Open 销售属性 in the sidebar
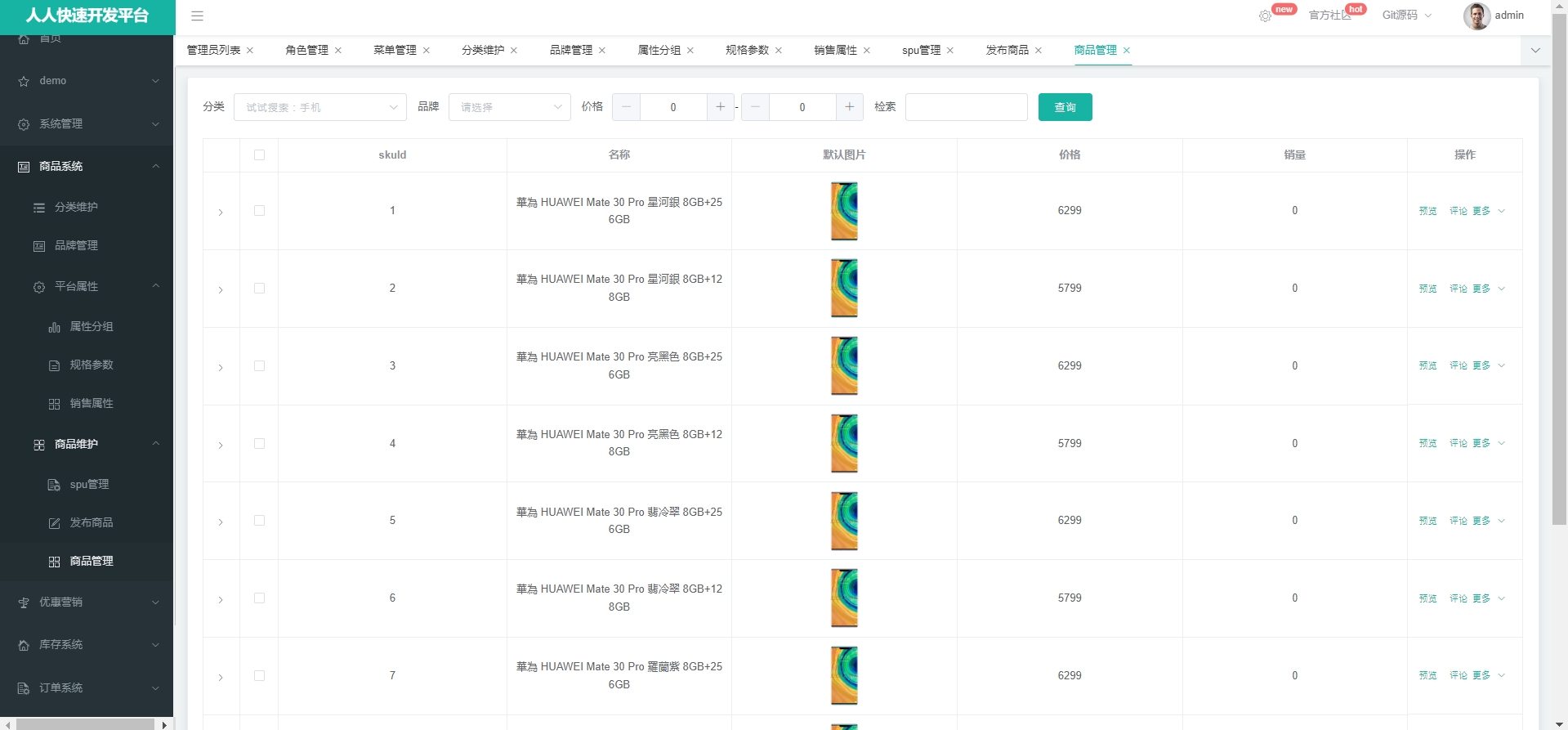This screenshot has height=730, width=1568. pyautogui.click(x=87, y=404)
